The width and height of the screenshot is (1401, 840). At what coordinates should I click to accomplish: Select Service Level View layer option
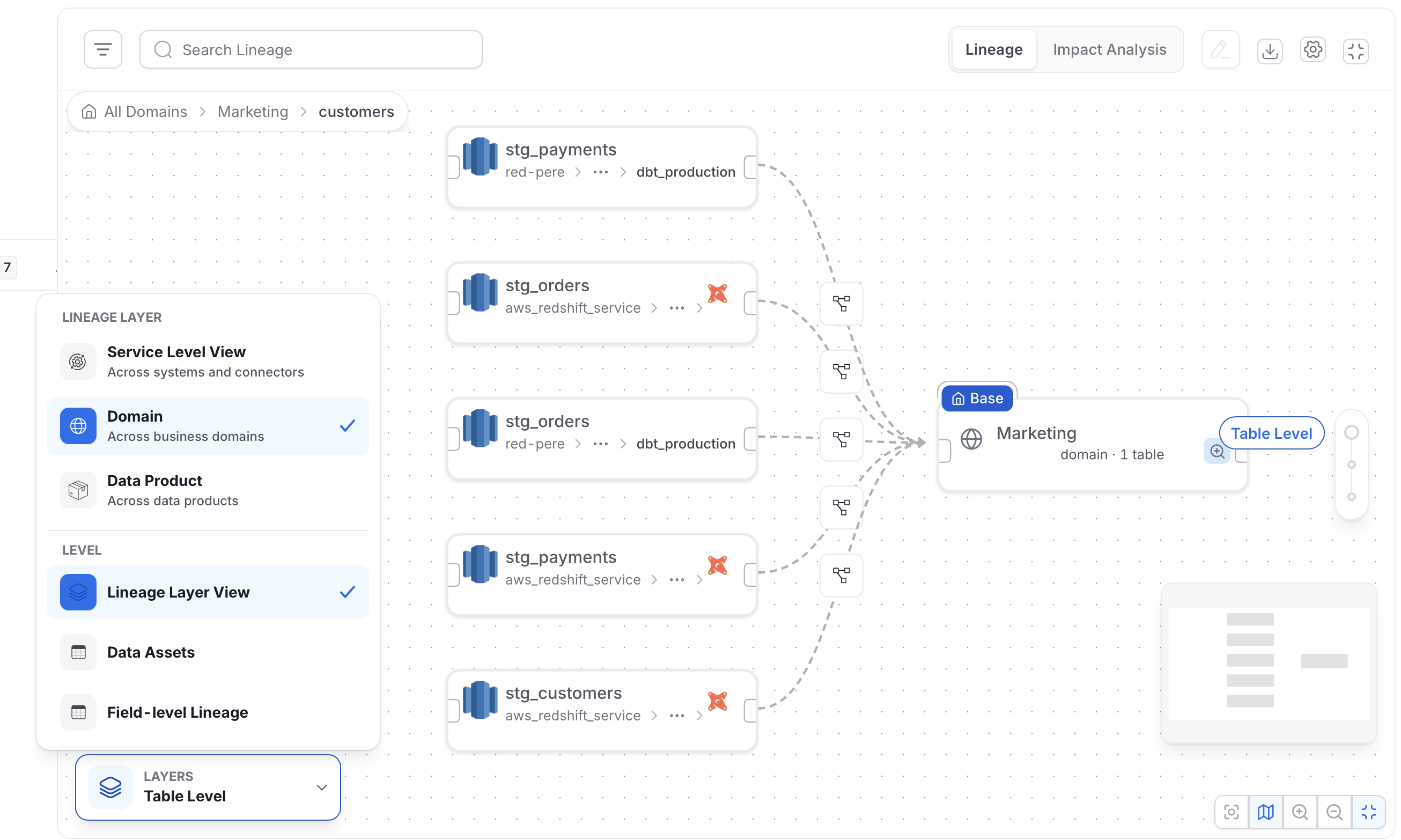click(x=208, y=361)
